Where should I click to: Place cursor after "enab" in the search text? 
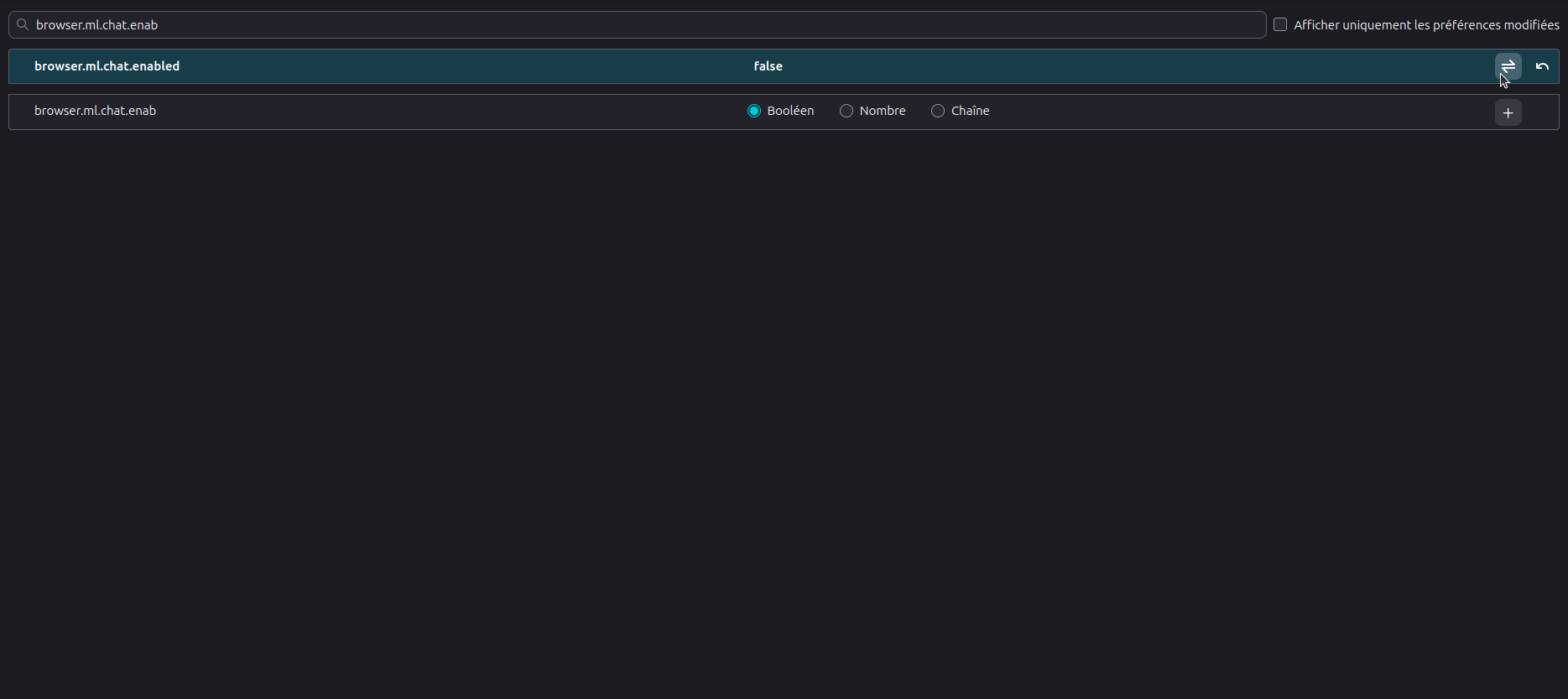click(159, 25)
